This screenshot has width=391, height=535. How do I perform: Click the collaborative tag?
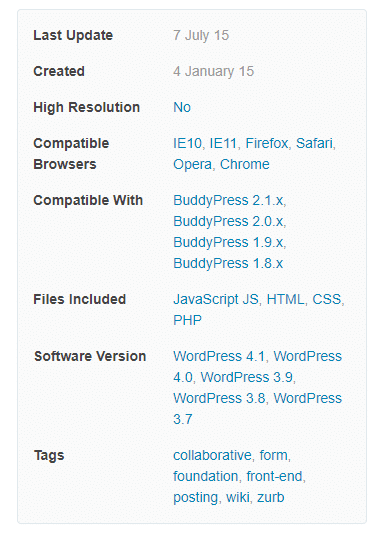click(x=212, y=456)
